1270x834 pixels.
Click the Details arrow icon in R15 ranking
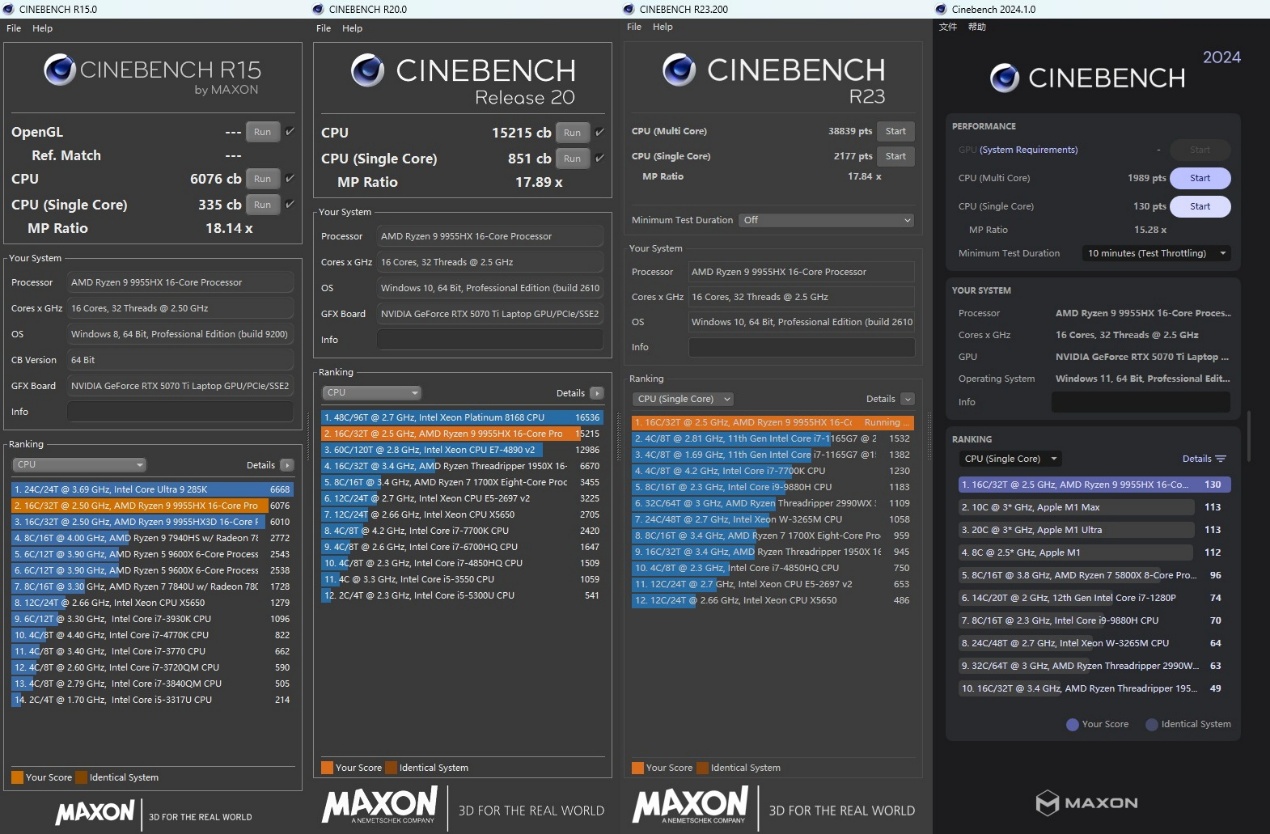point(287,465)
